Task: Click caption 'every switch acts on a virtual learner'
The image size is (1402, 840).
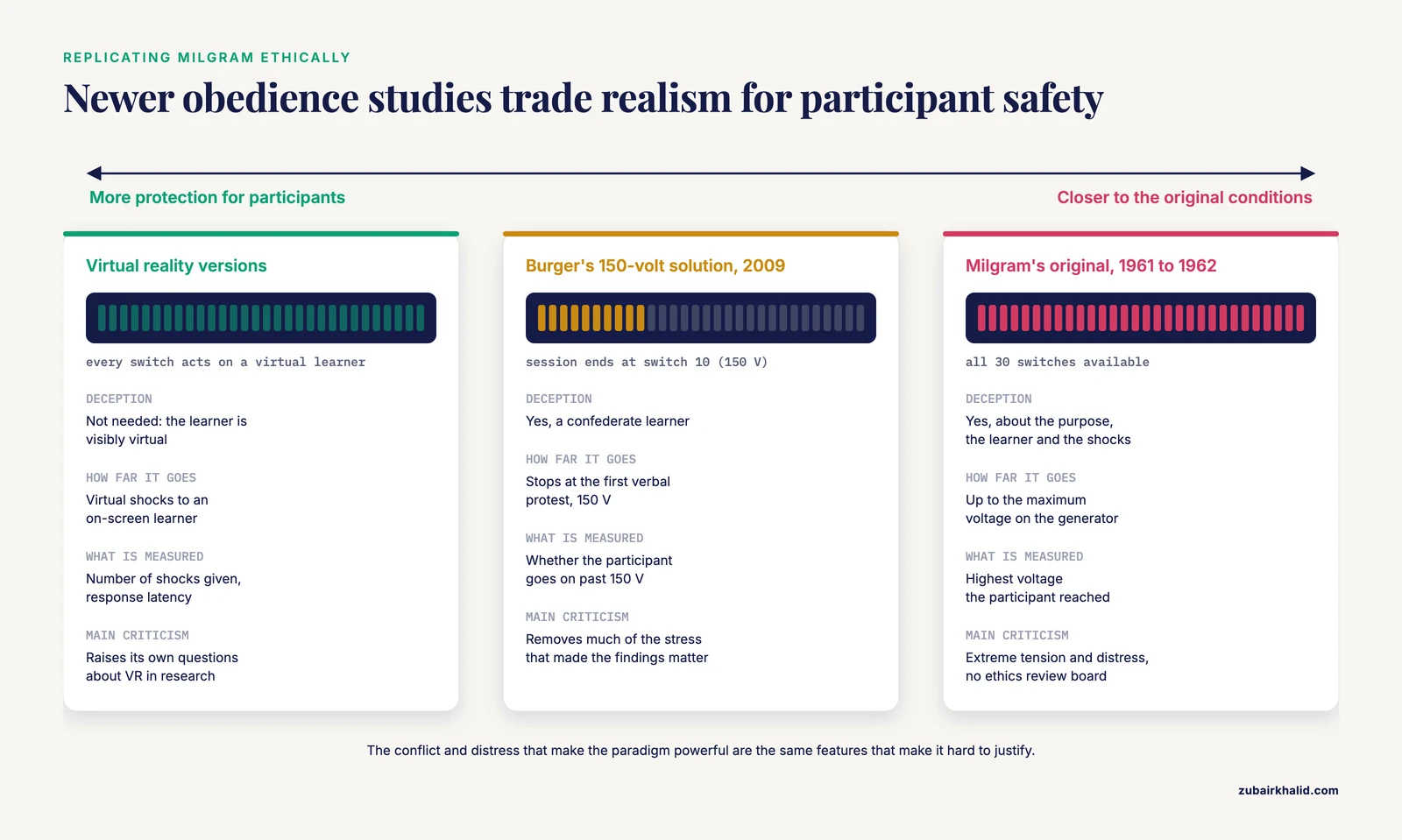Action: tap(226, 362)
